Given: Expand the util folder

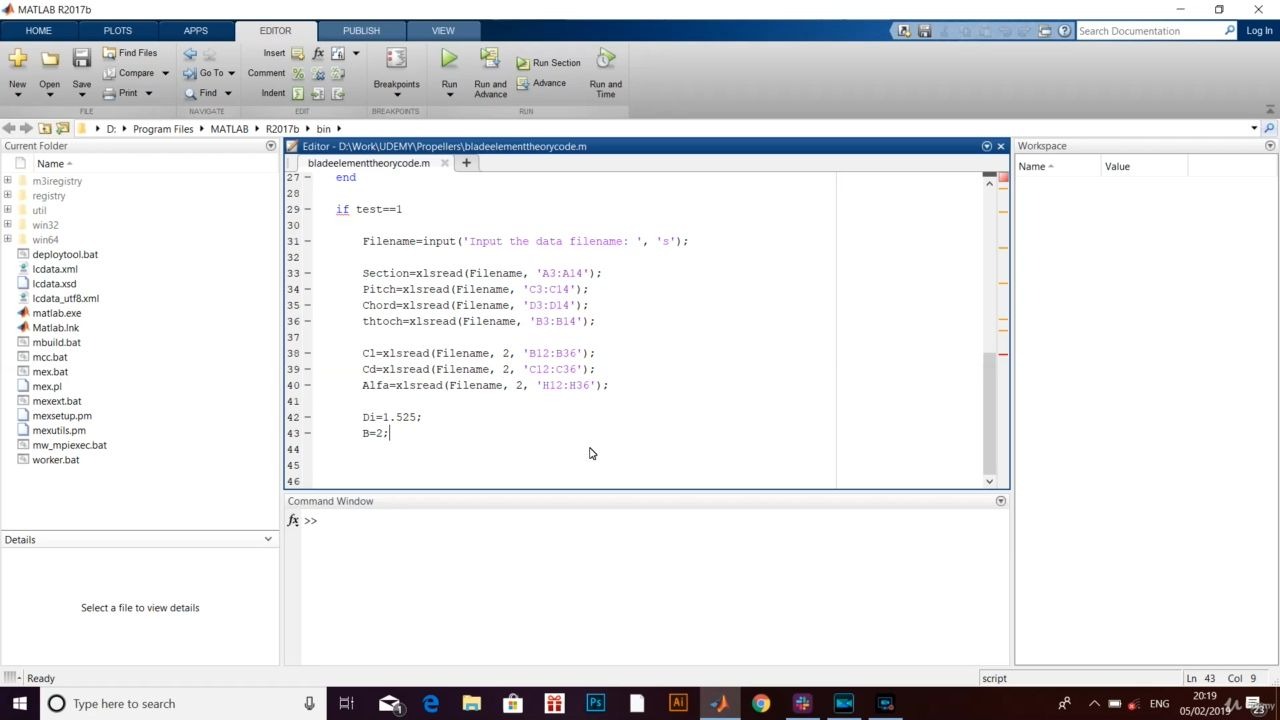Looking at the screenshot, I should click(x=8, y=210).
